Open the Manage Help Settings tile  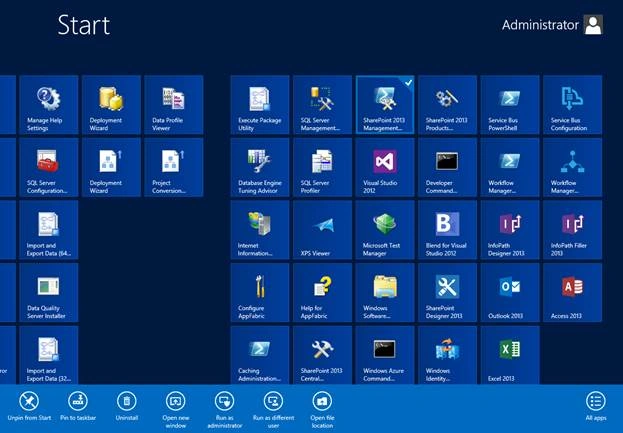pyautogui.click(x=49, y=105)
